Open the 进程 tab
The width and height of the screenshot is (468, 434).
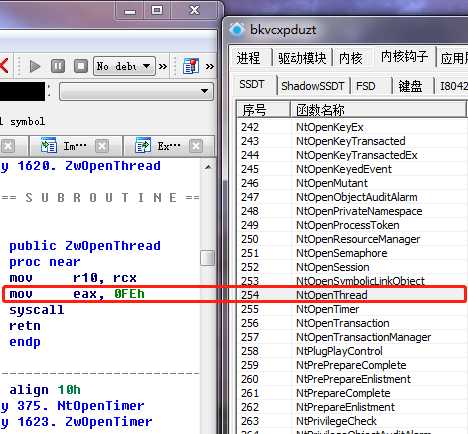point(248,58)
